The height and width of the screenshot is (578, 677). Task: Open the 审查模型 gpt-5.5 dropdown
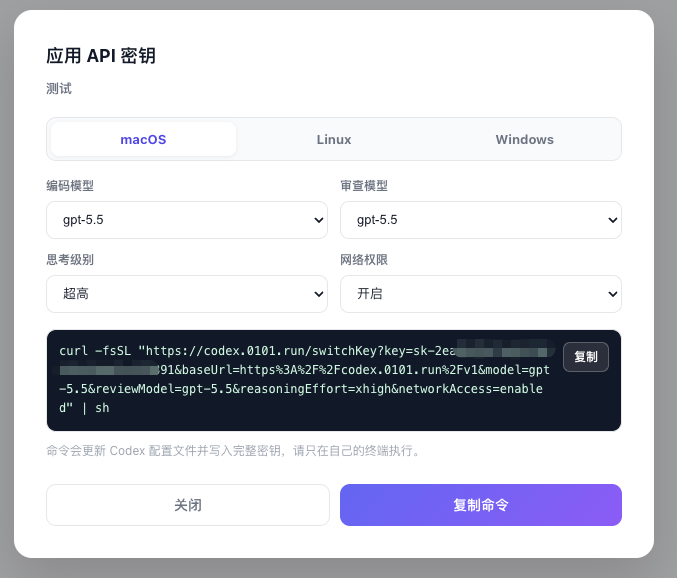pos(481,220)
